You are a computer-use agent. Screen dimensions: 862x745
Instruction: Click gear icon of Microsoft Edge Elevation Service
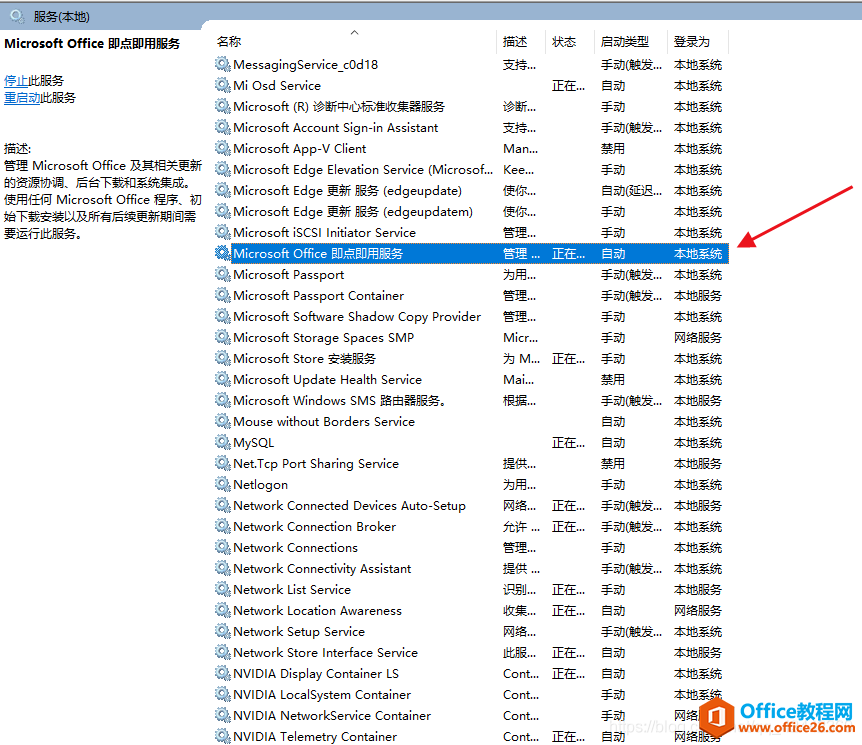pyautogui.click(x=223, y=169)
